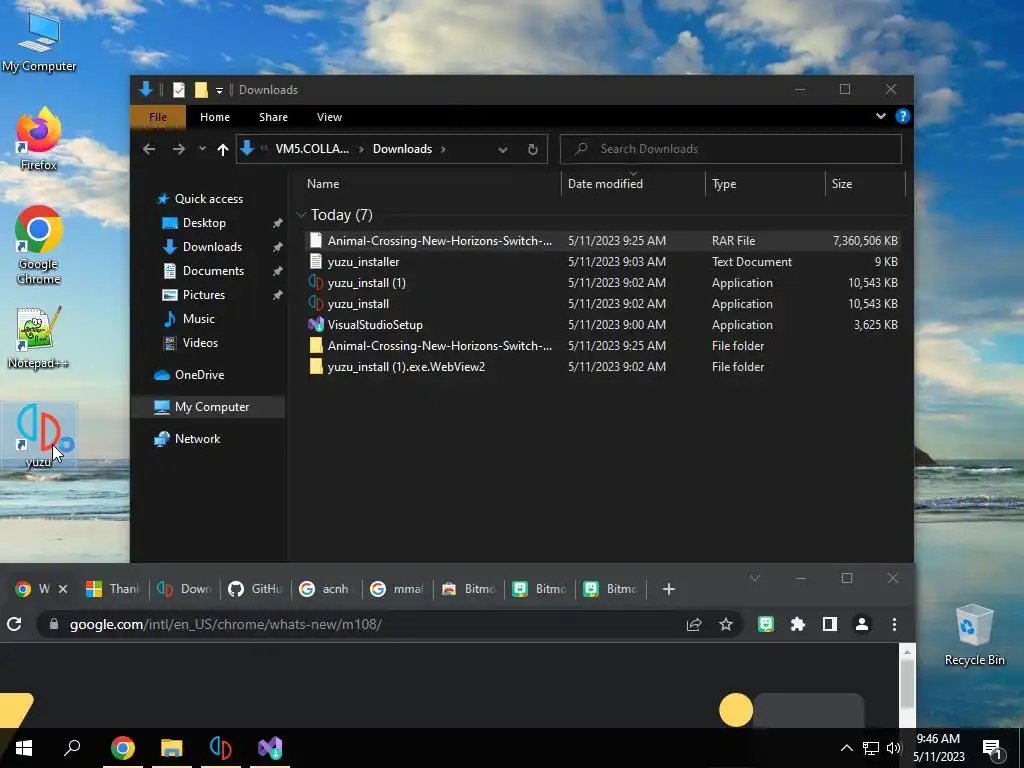Open the Customize Quick Access Toolbar dropdown
Image resolution: width=1024 pixels, height=768 pixels.
pyautogui.click(x=219, y=90)
